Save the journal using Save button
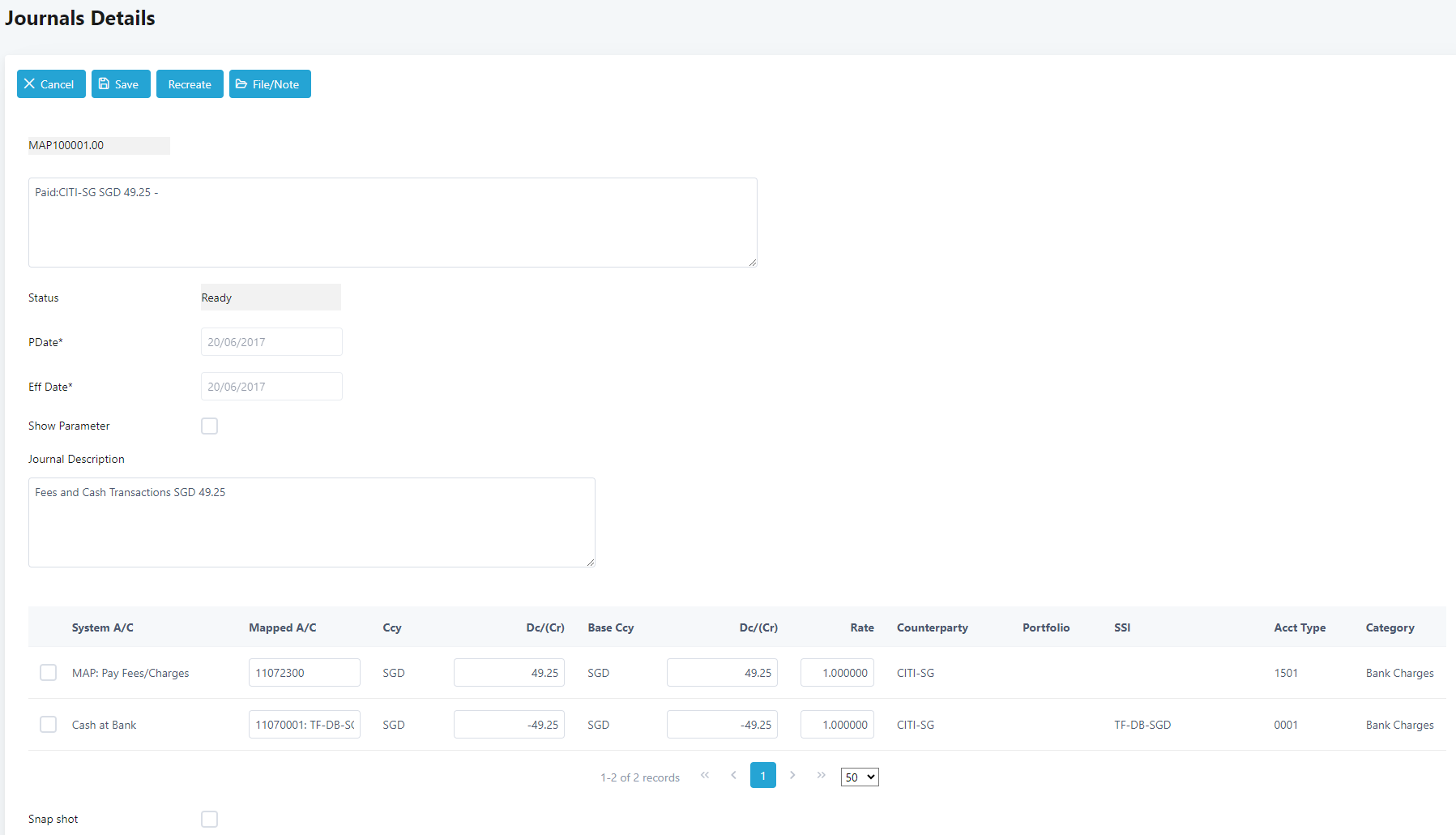Viewport: 1456px width, 835px height. (x=120, y=84)
